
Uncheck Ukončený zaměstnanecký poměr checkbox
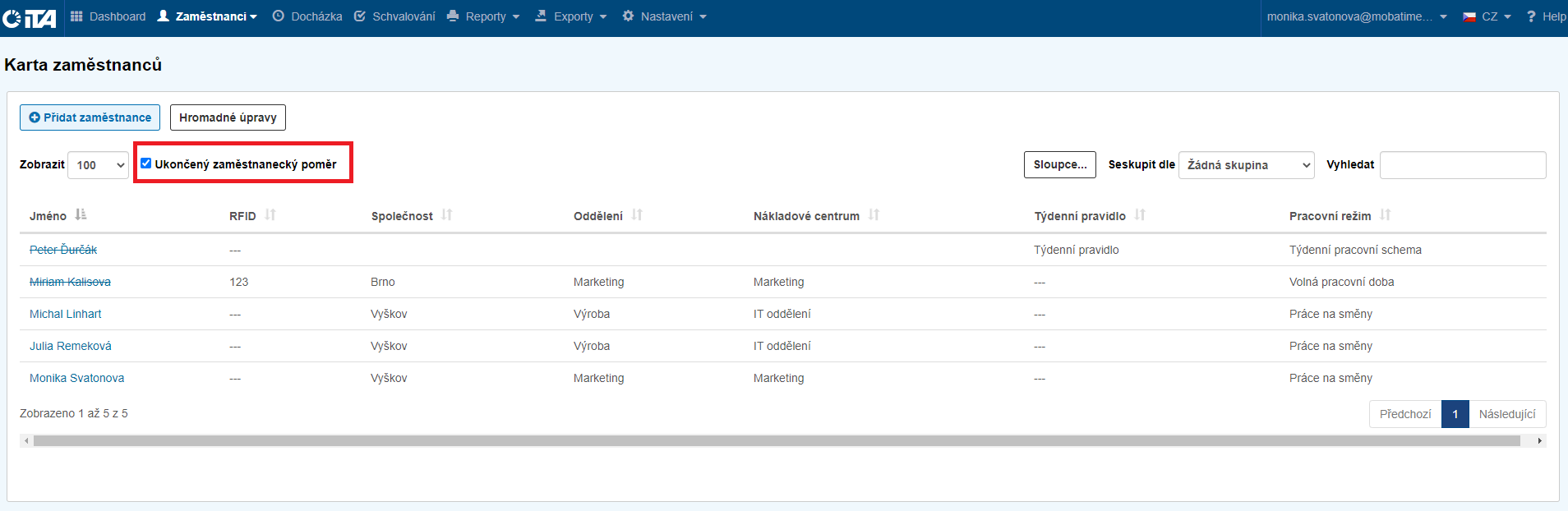(x=146, y=163)
